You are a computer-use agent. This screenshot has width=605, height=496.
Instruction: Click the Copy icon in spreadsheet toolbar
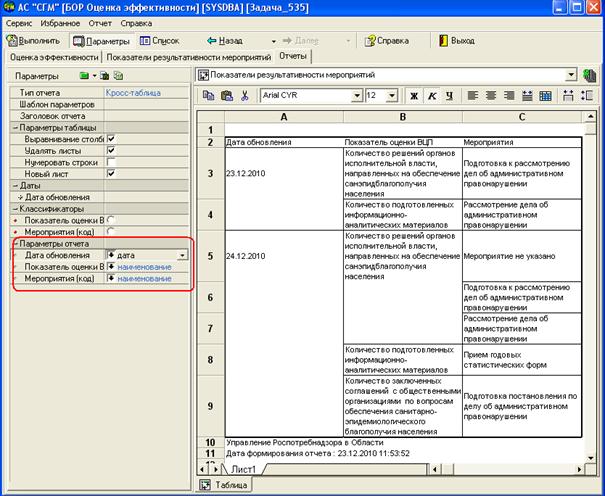click(208, 96)
